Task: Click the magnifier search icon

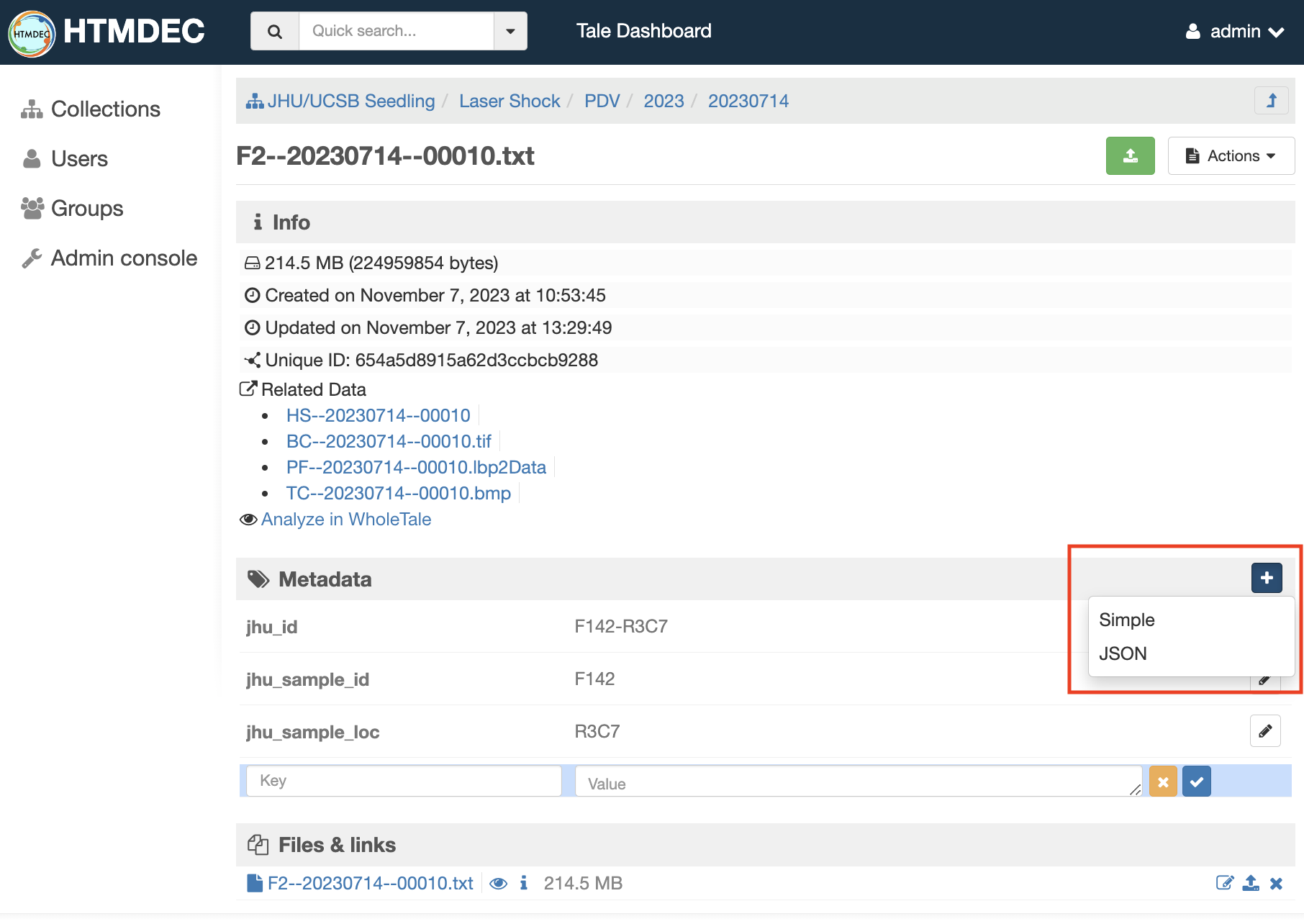Action: coord(275,31)
